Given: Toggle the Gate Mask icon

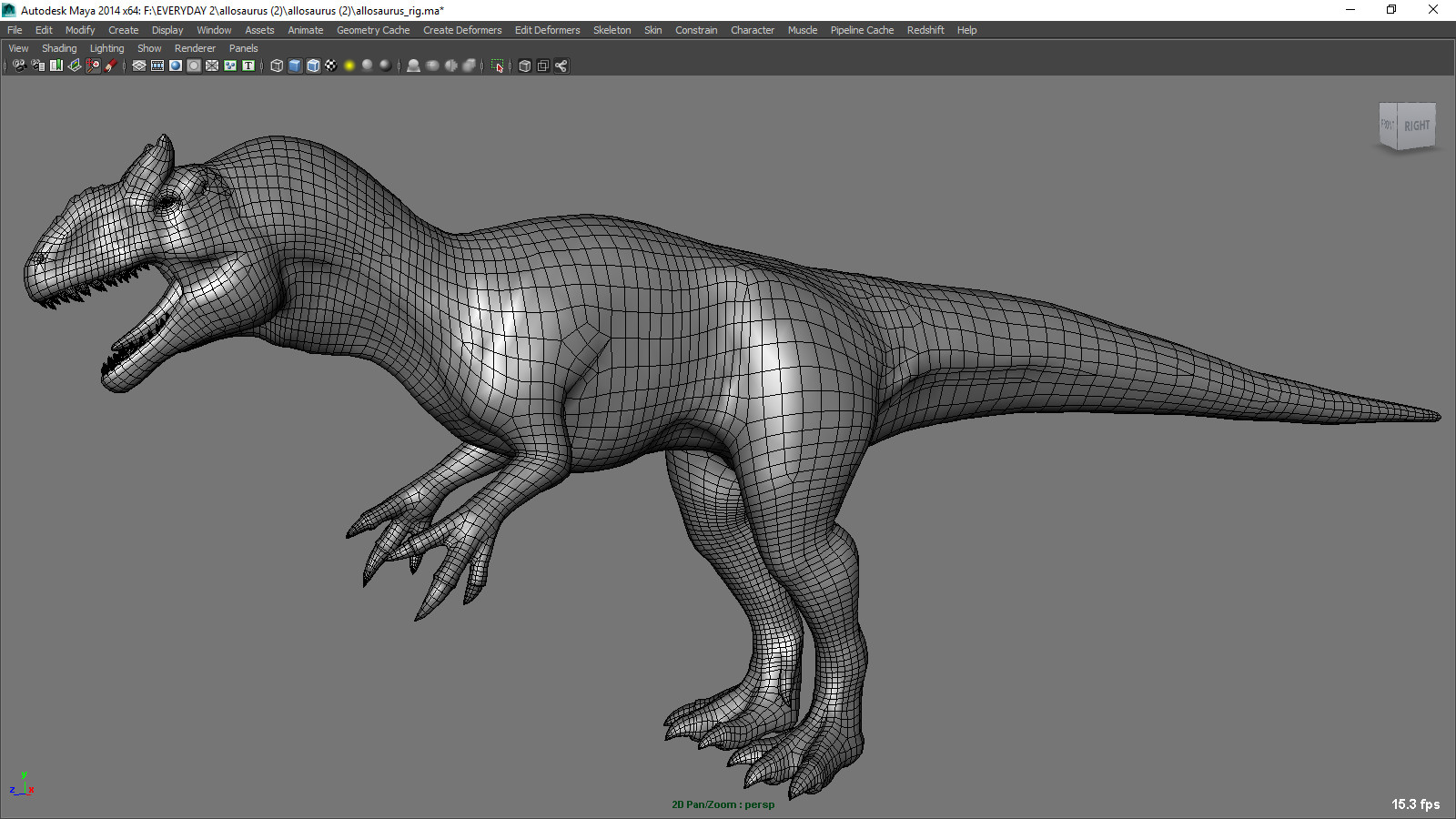Looking at the screenshot, I should pyautogui.click(x=194, y=66).
